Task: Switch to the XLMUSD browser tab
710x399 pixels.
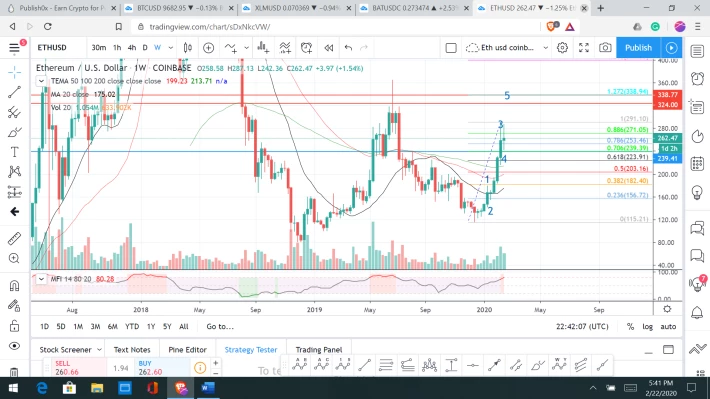Action: click(x=297, y=8)
